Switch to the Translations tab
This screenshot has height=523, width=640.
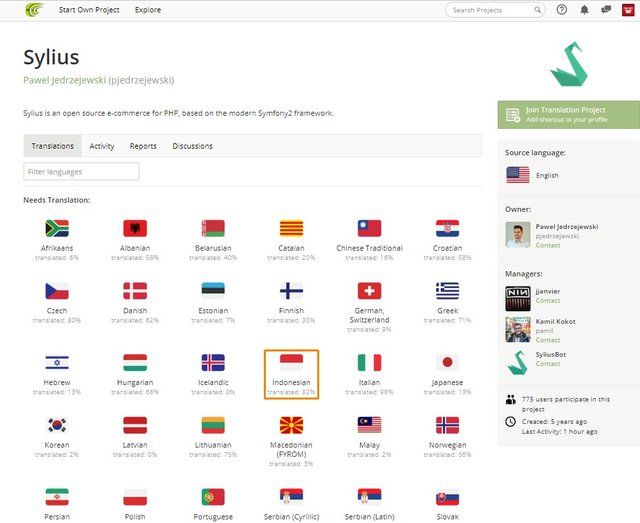(x=53, y=146)
